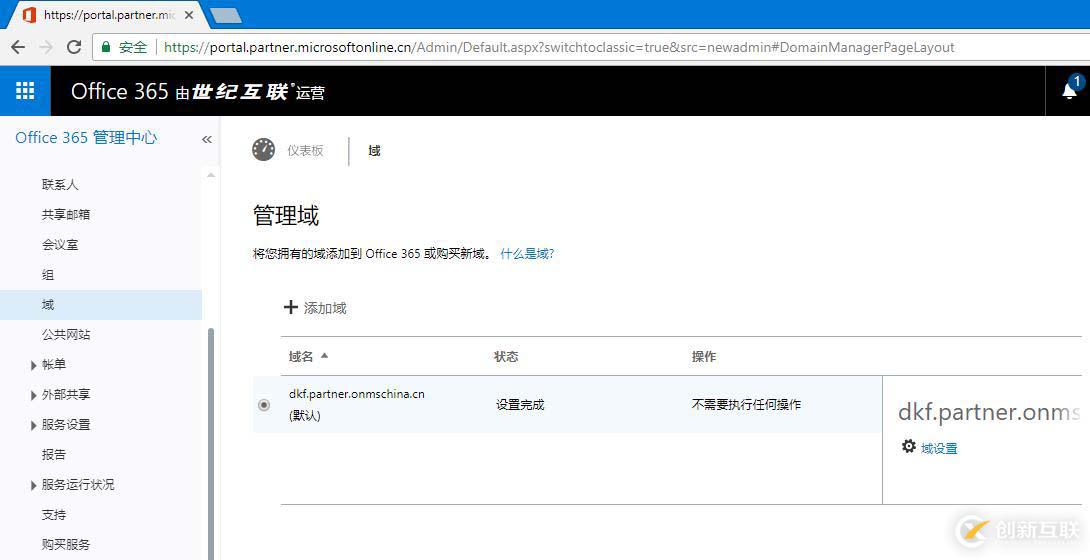1090x560 pixels.
Task: Open the app launcher waffle icon
Action: coord(25,91)
